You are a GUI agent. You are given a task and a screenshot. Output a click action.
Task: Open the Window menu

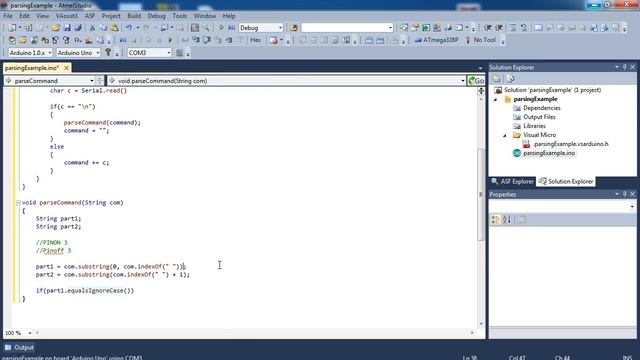[205, 16]
